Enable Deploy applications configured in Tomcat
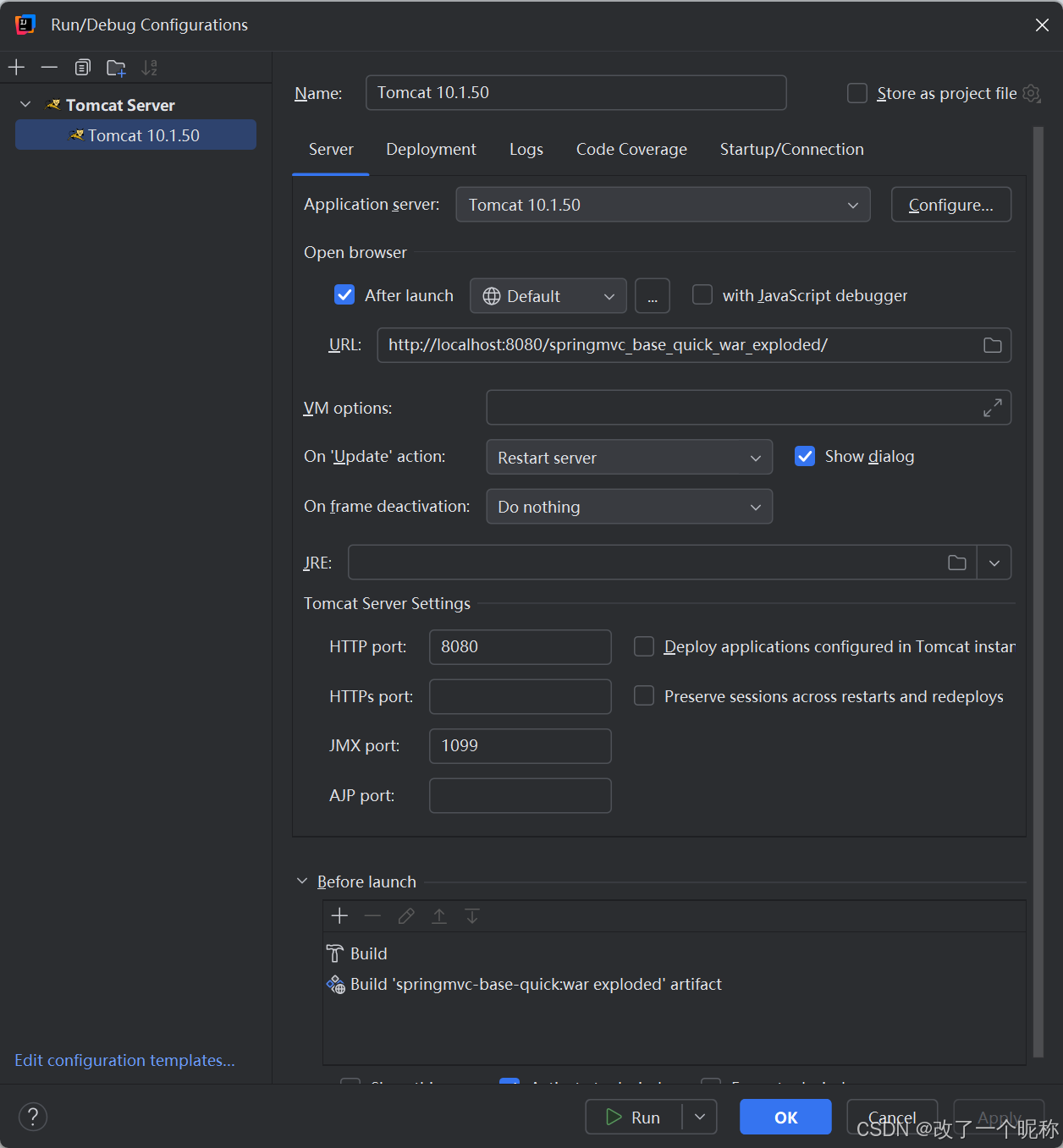This screenshot has width=1063, height=1148. (x=644, y=646)
